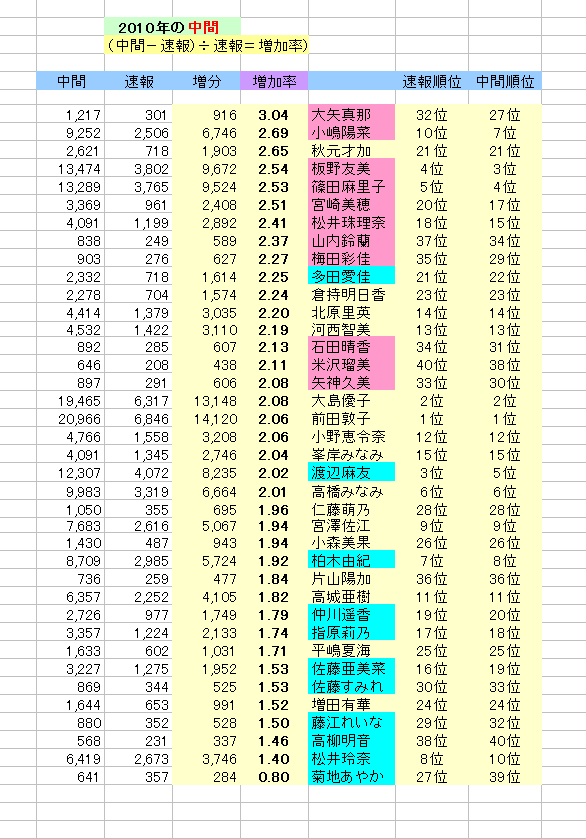Select the formula note cell with 増加率

pyautogui.click(x=207, y=45)
